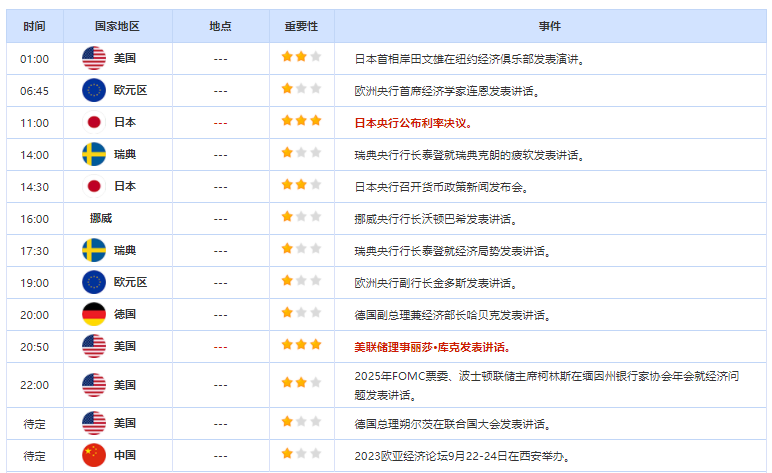Viewport: 772px width, 473px height.
Task: Click star rating in 14:30 row
Action: click(x=301, y=185)
